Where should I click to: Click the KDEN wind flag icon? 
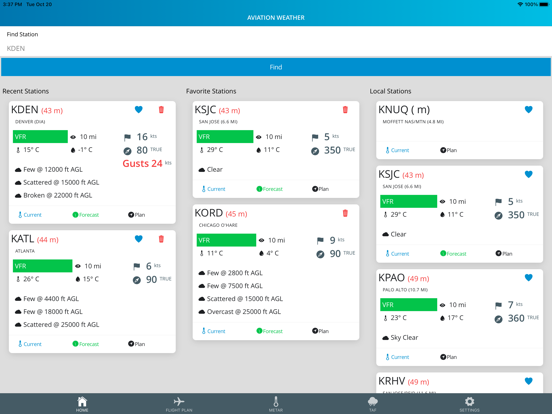point(127,137)
